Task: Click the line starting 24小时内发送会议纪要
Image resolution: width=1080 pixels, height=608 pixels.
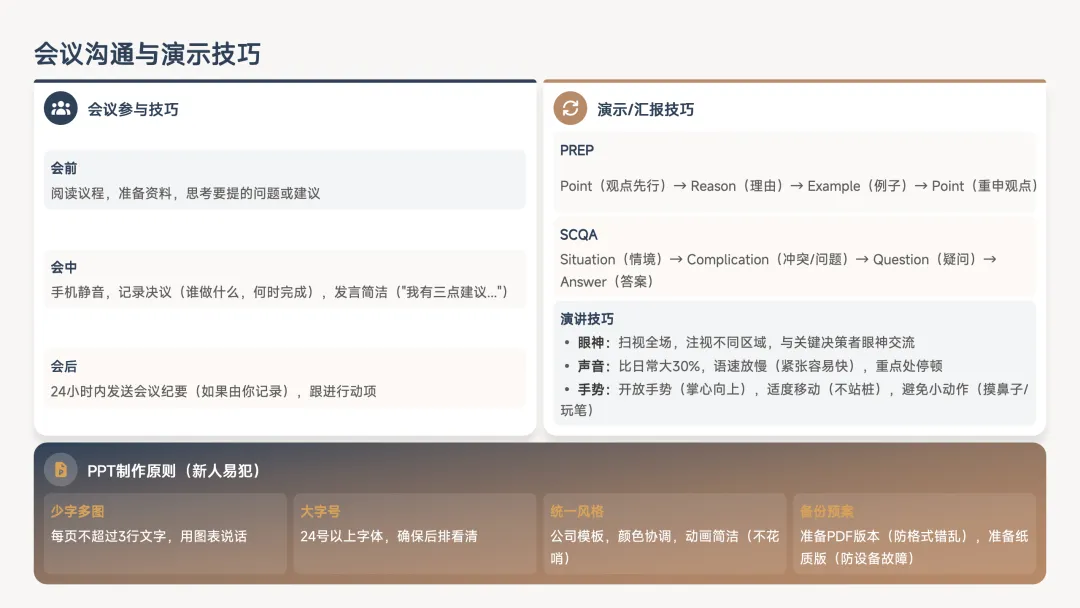Action: [214, 392]
